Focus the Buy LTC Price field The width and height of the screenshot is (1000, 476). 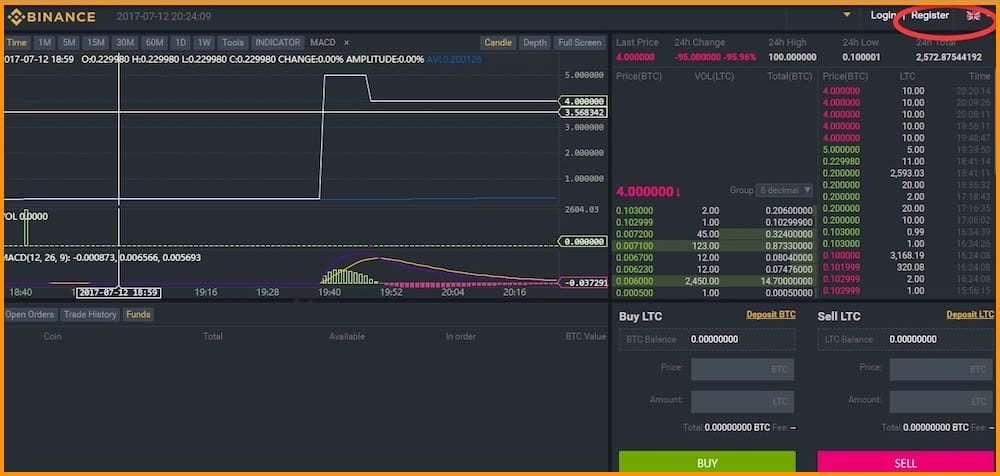click(x=742, y=369)
